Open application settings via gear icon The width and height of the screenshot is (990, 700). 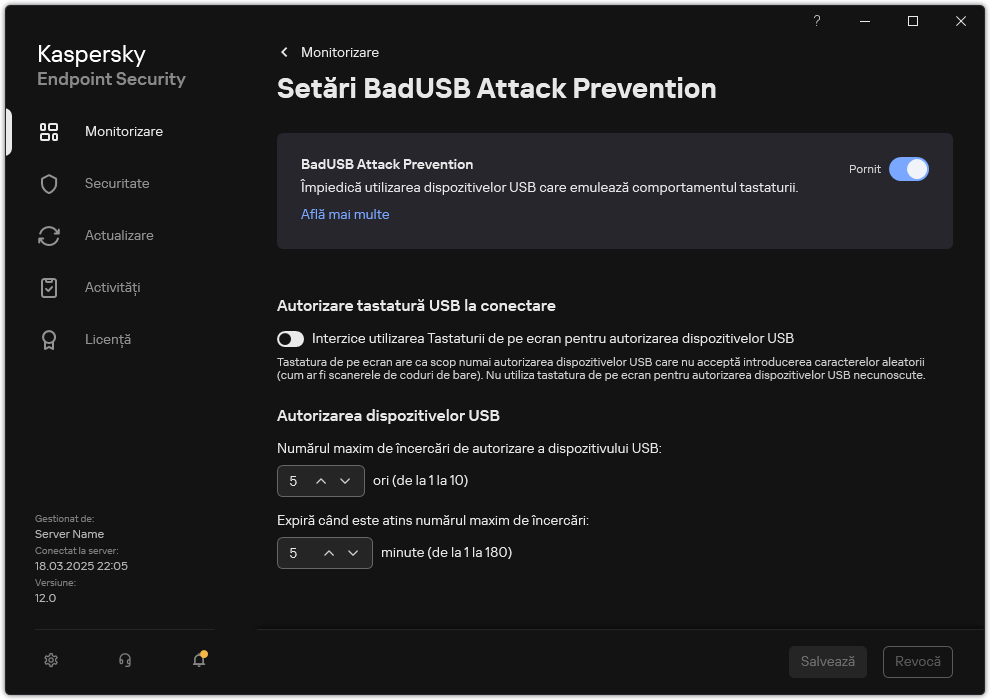[50, 660]
